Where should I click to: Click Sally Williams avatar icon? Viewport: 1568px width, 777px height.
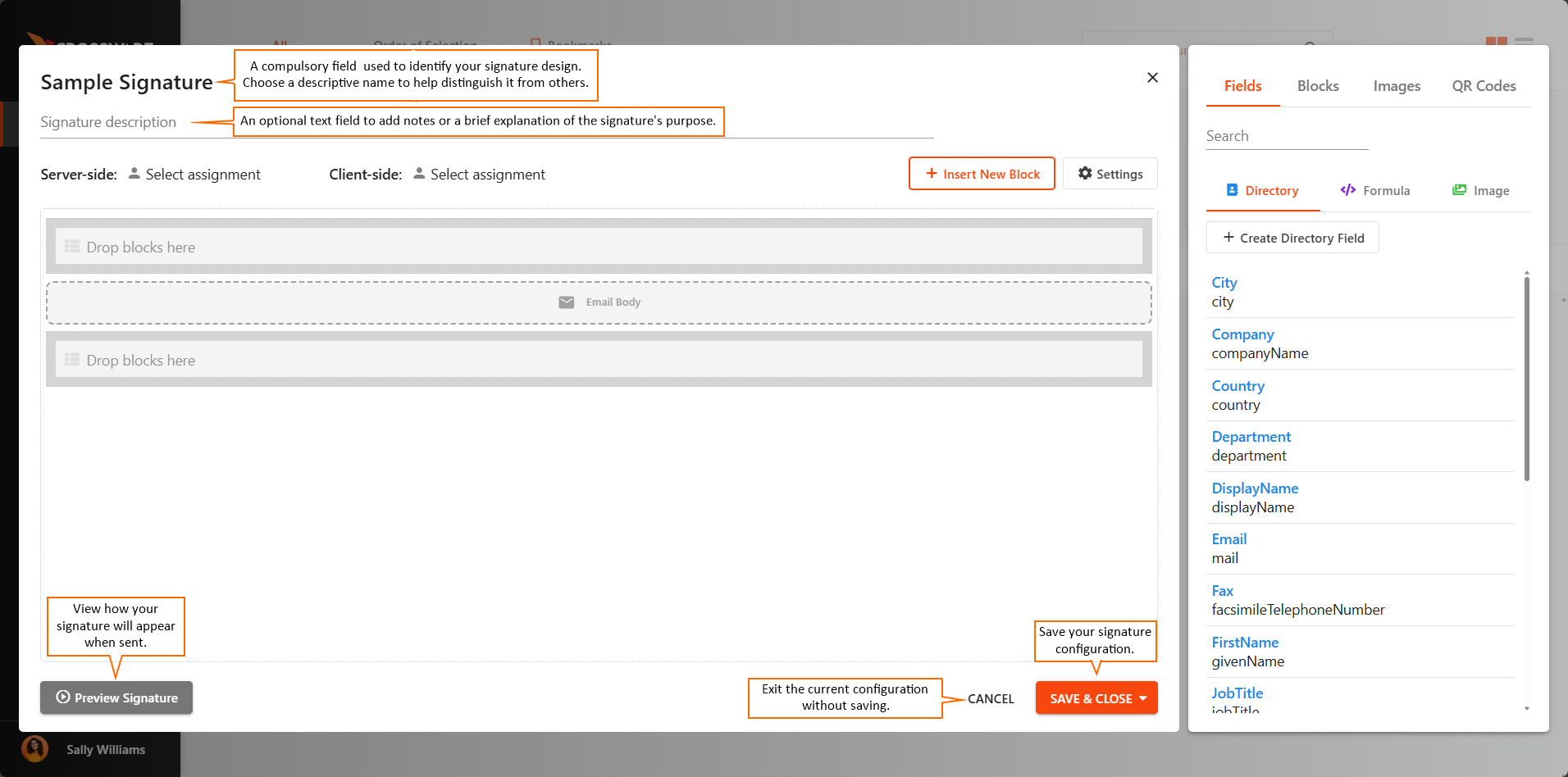click(34, 748)
